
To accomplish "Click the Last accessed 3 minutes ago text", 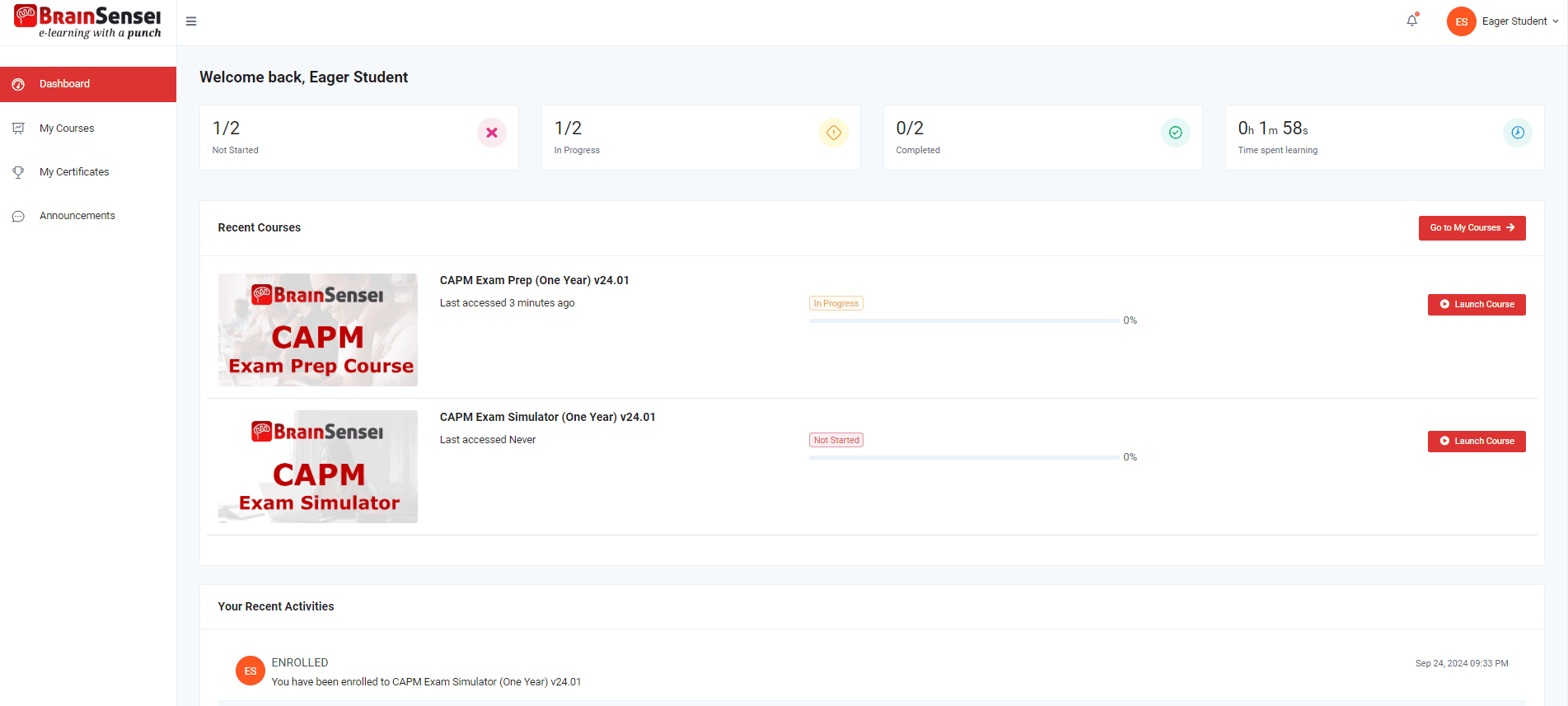I will (x=507, y=303).
